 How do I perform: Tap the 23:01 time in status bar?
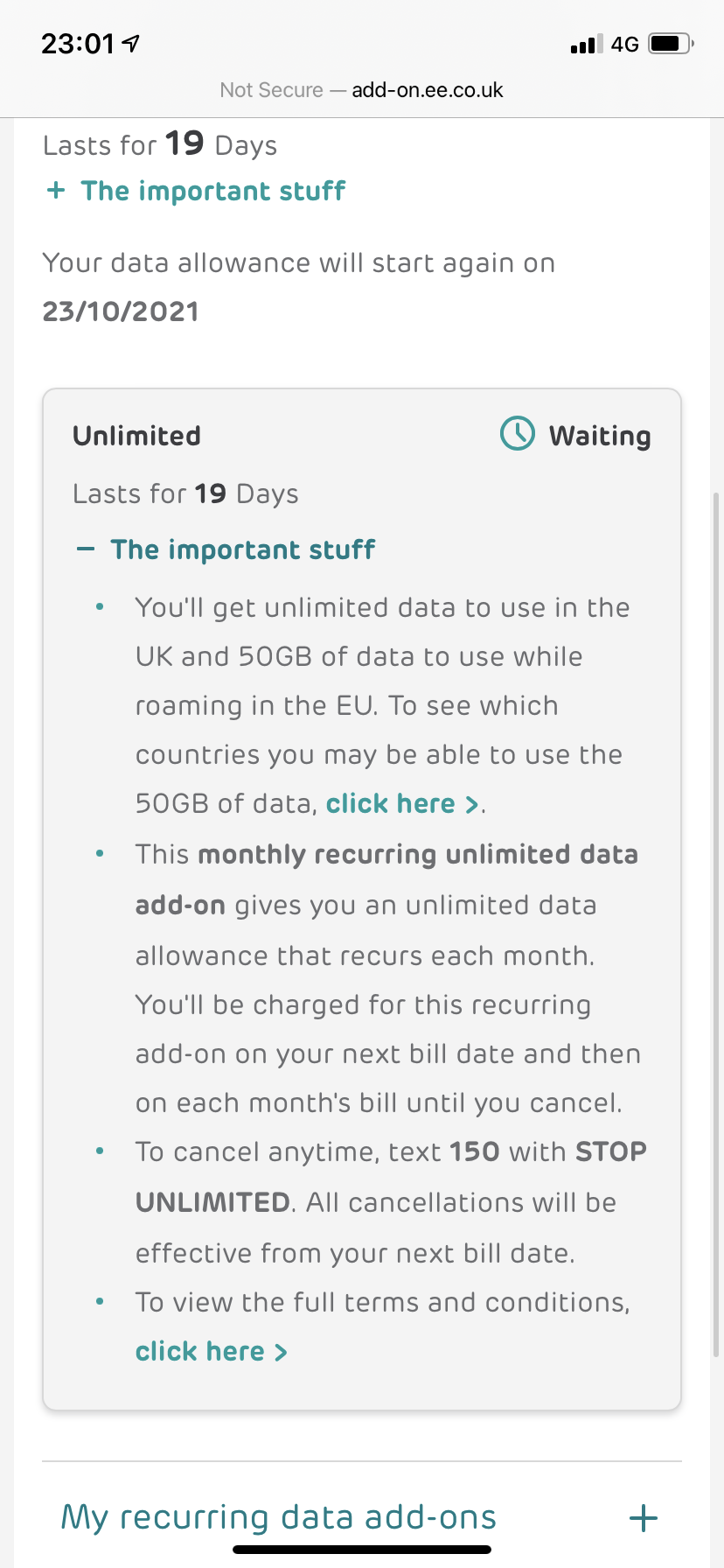point(78,43)
